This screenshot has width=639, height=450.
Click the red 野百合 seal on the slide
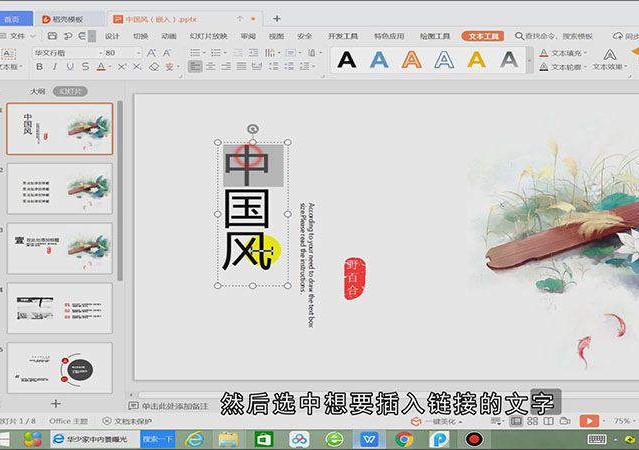(354, 278)
